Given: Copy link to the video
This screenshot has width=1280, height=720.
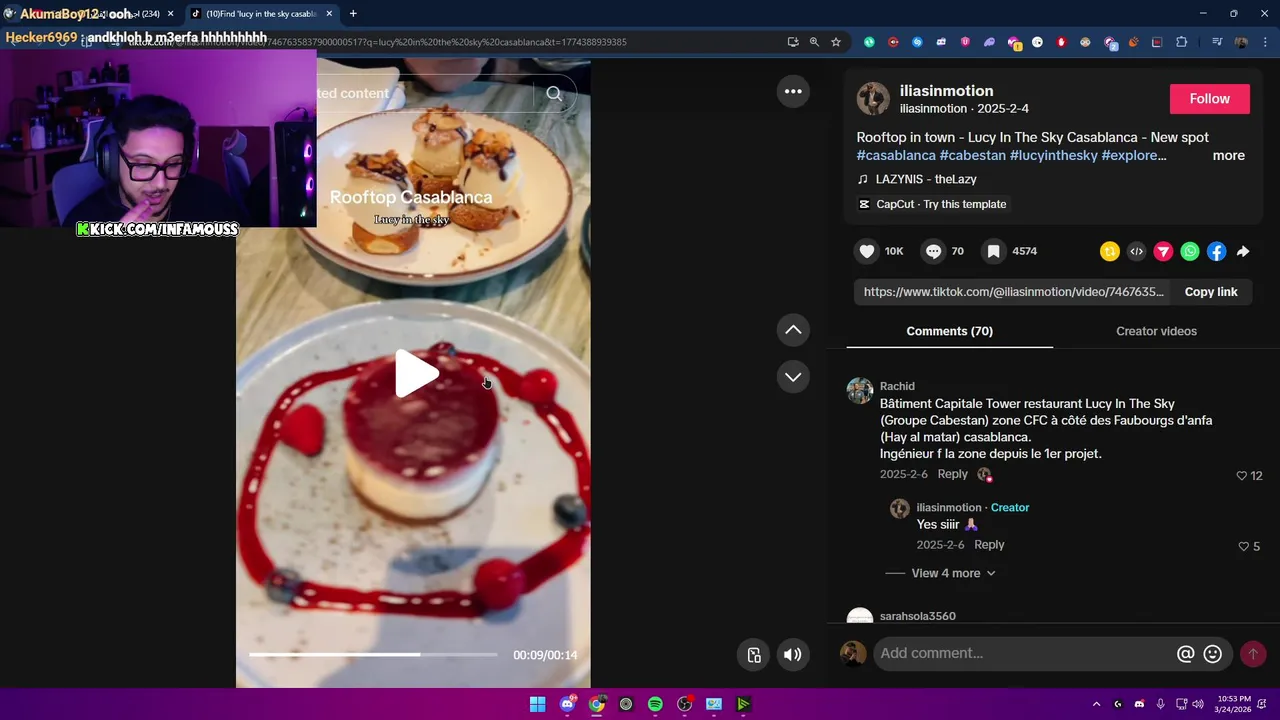Looking at the screenshot, I should (1211, 292).
